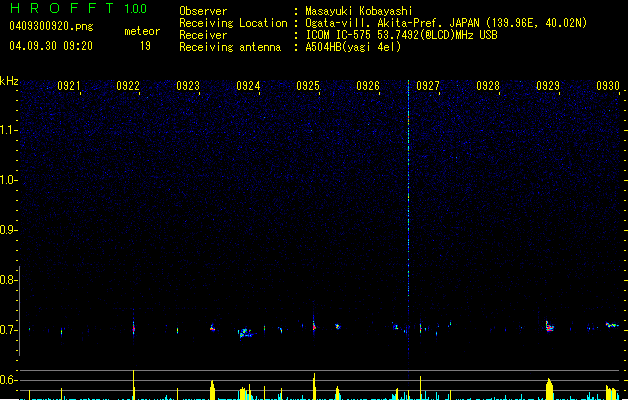This screenshot has height=400, width=629.
Task: Click the 0927 time marker
Action: coord(428,86)
